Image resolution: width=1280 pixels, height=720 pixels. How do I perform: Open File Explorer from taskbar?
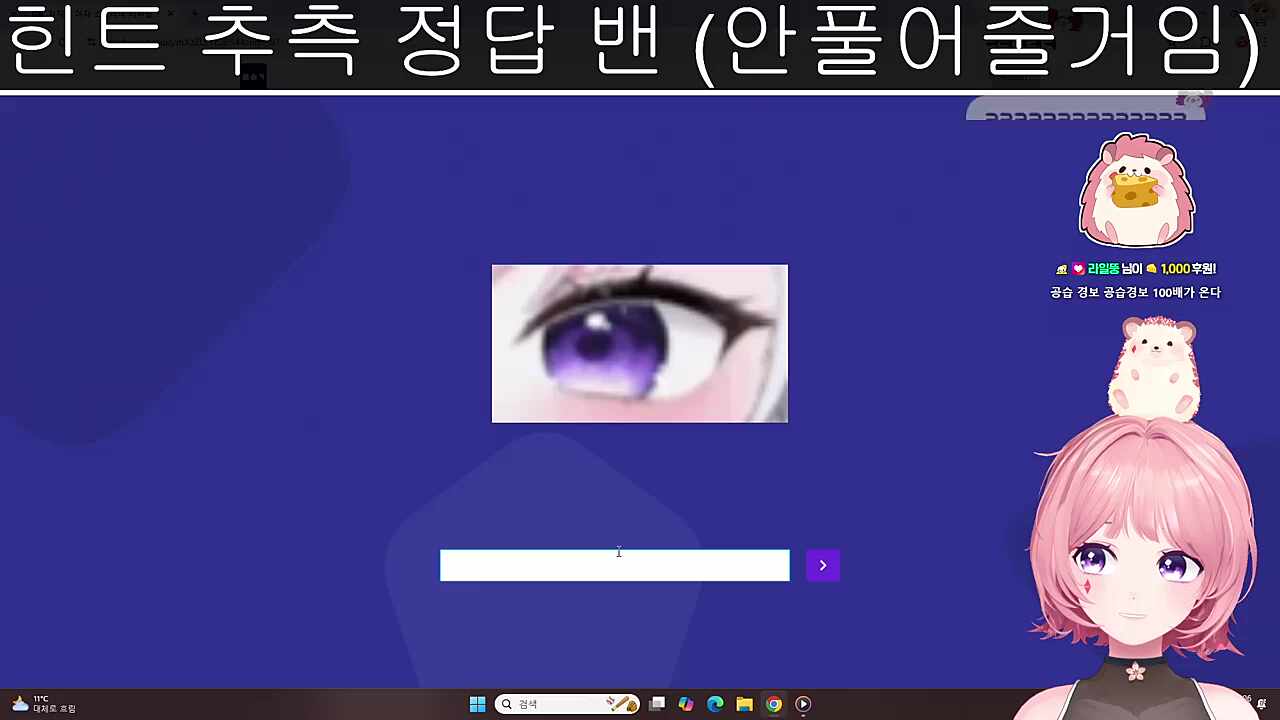click(x=744, y=704)
